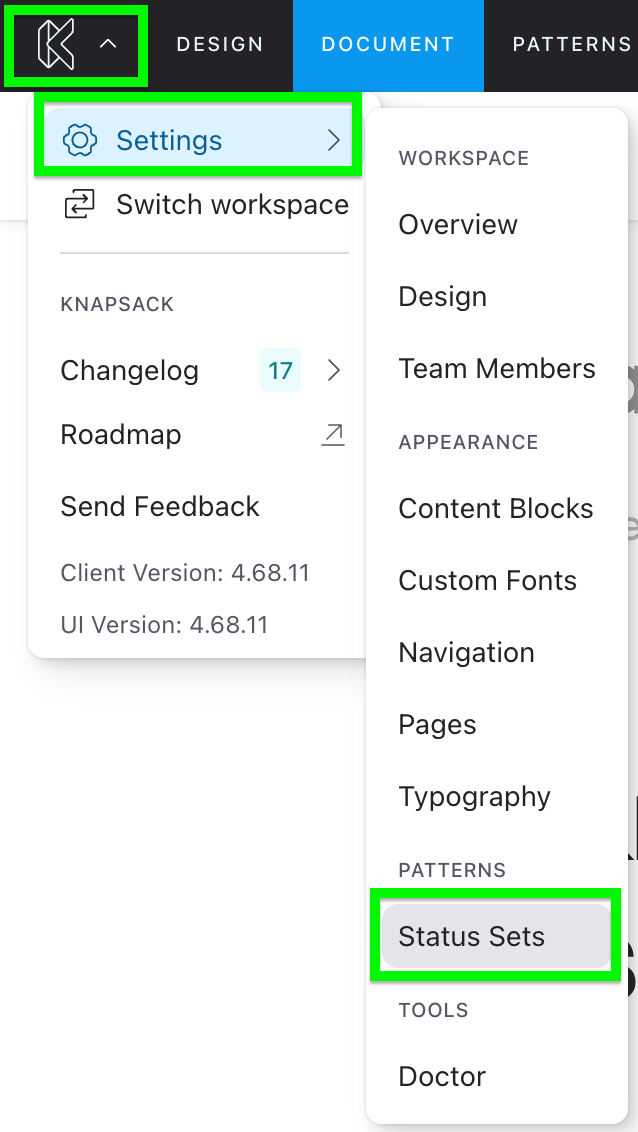Choose Switch workspace menu label
638x1132 pixels.
[x=232, y=205]
